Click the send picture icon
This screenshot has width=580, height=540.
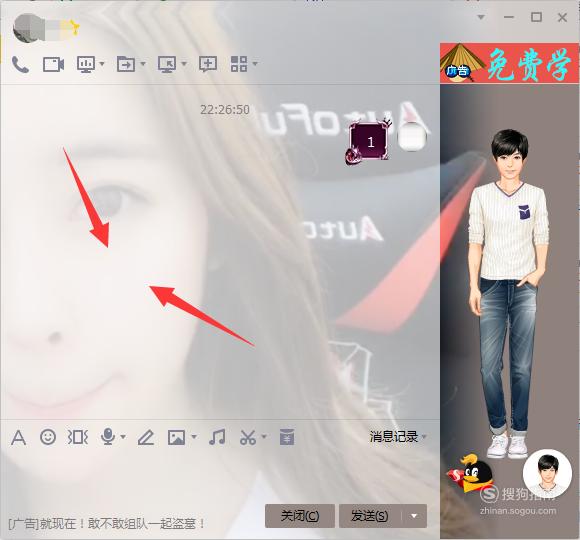pyautogui.click(x=176, y=437)
